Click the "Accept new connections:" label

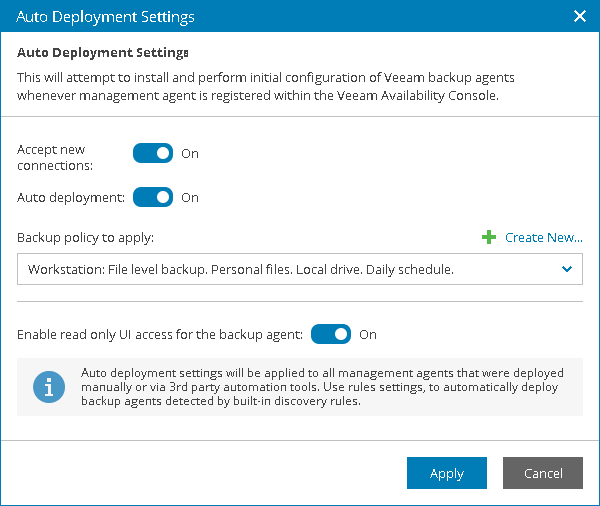click(x=55, y=157)
